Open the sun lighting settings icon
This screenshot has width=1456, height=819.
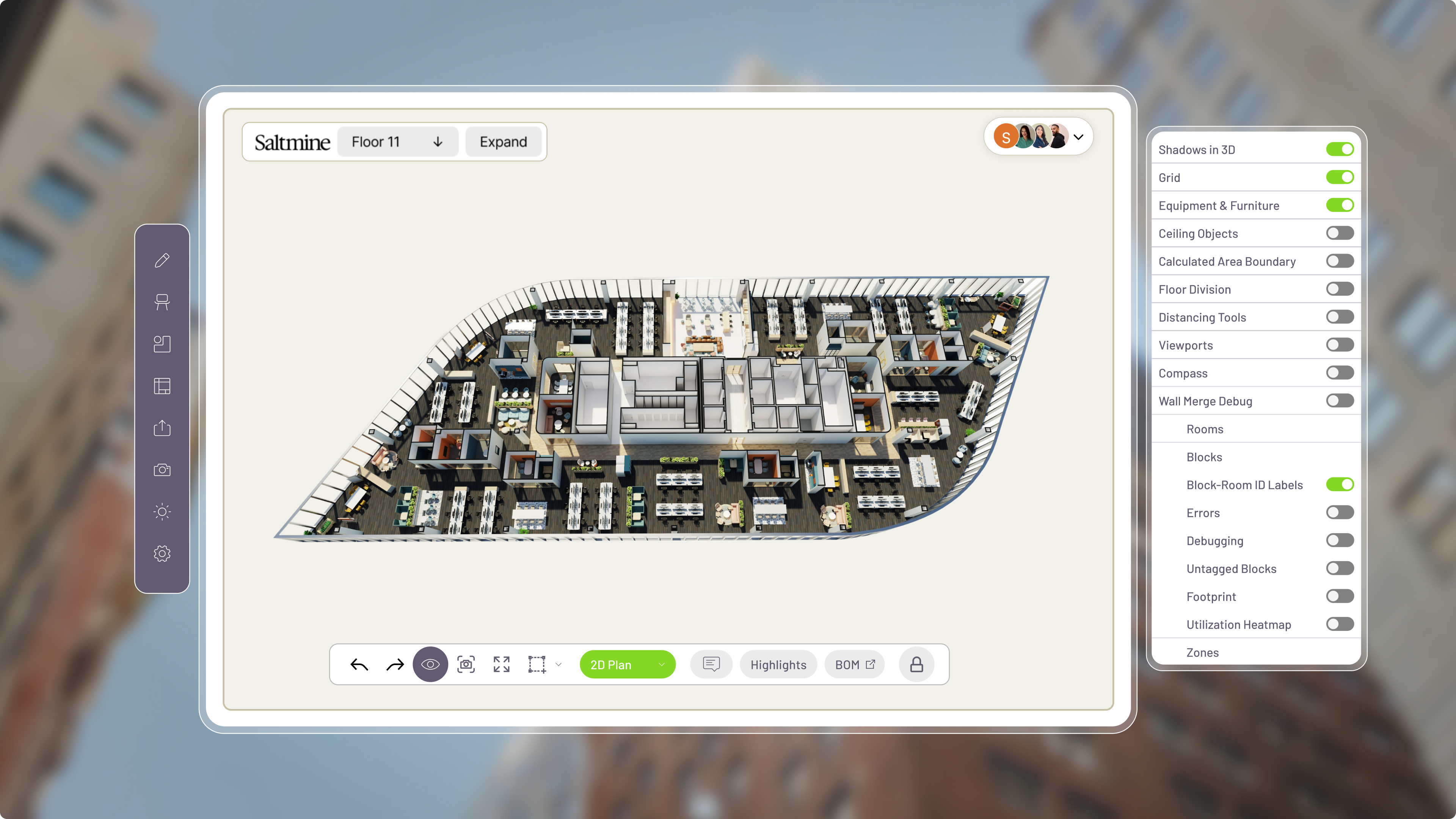coord(162,511)
